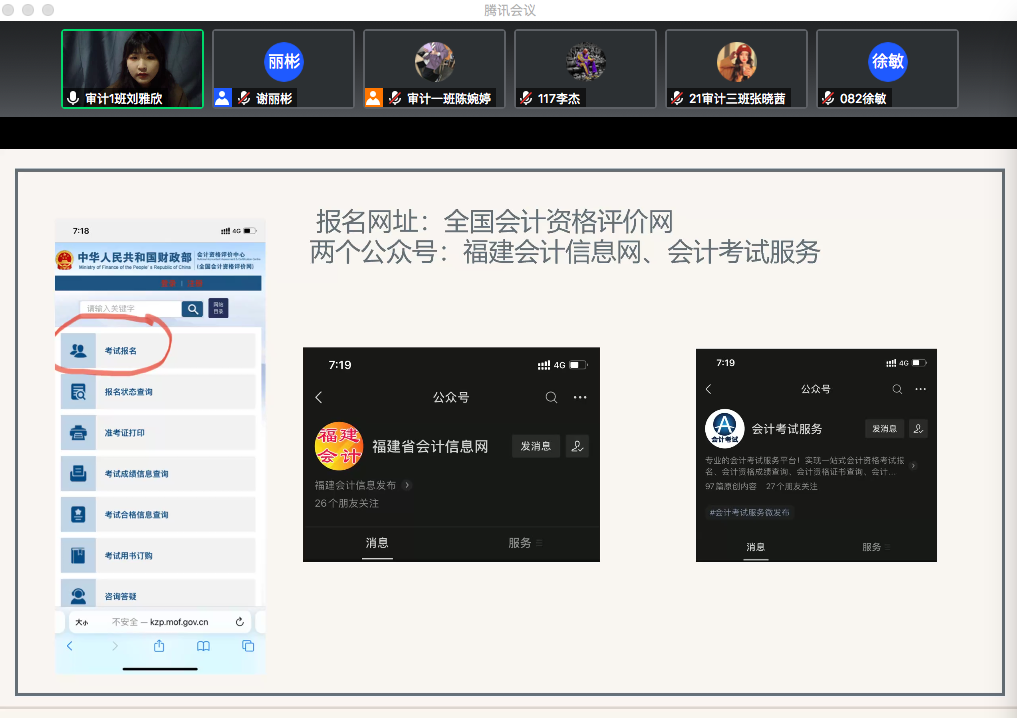Image resolution: width=1017 pixels, height=718 pixels.
Task: Click the search magnifier on the finance ministry page
Action: tap(192, 309)
